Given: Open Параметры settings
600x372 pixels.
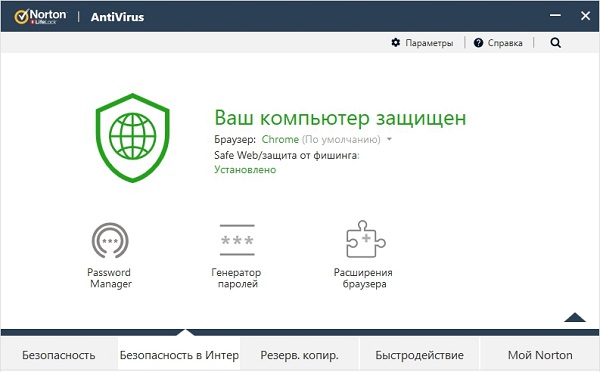Looking at the screenshot, I should (x=422, y=43).
